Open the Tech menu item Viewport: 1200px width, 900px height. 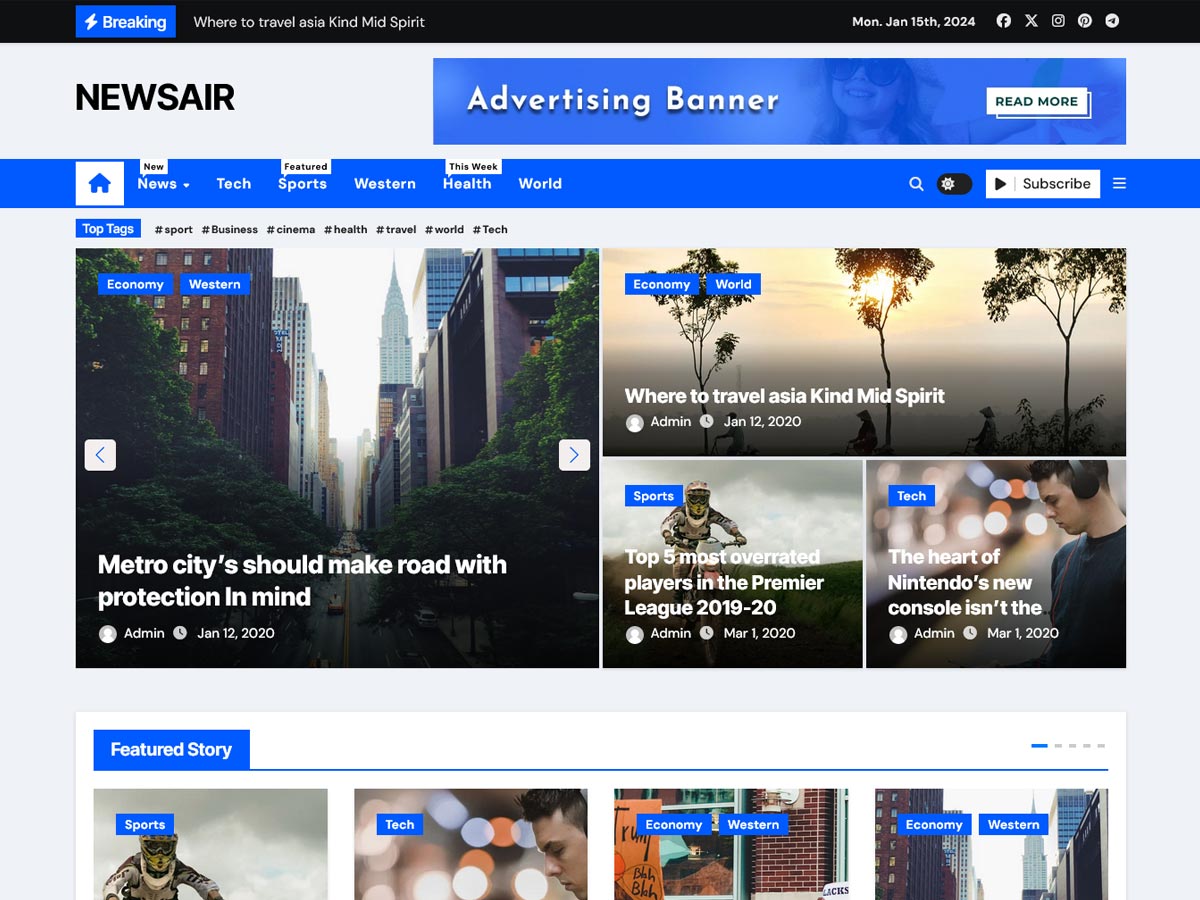(x=234, y=184)
